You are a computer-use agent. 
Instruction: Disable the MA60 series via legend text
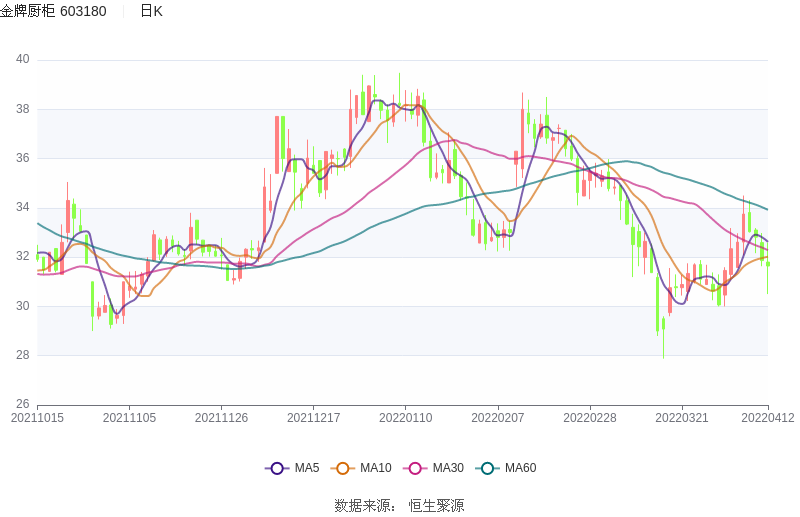[x=520, y=468]
